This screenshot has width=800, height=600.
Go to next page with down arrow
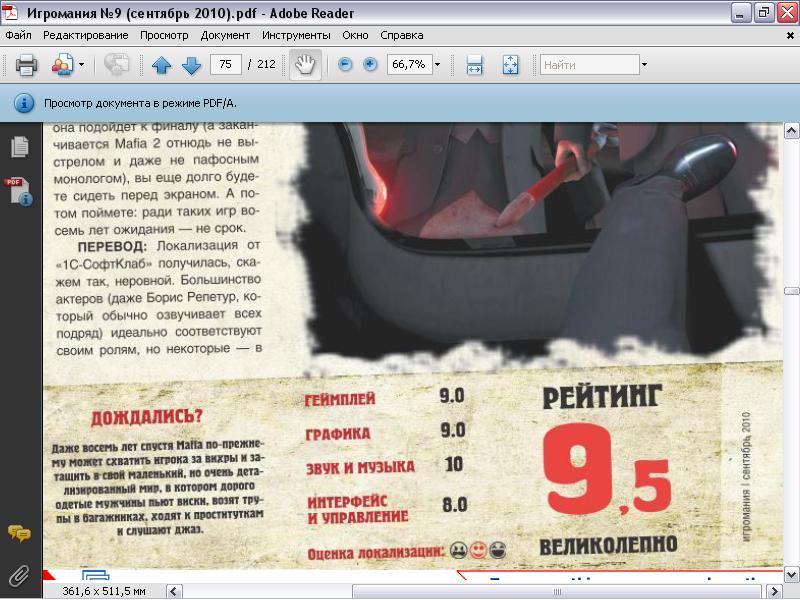click(191, 65)
